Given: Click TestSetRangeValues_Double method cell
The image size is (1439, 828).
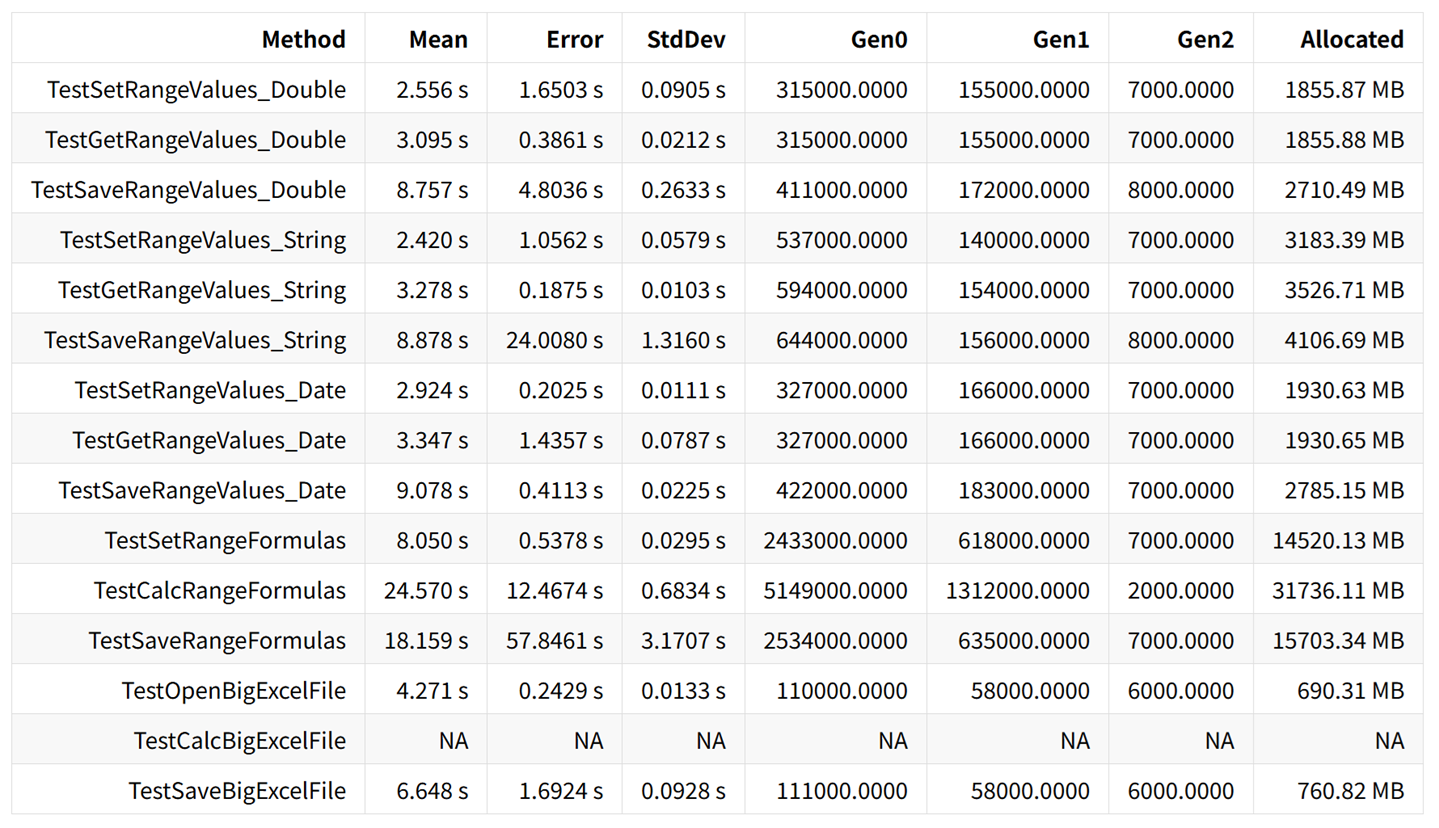Looking at the screenshot, I should [196, 90].
